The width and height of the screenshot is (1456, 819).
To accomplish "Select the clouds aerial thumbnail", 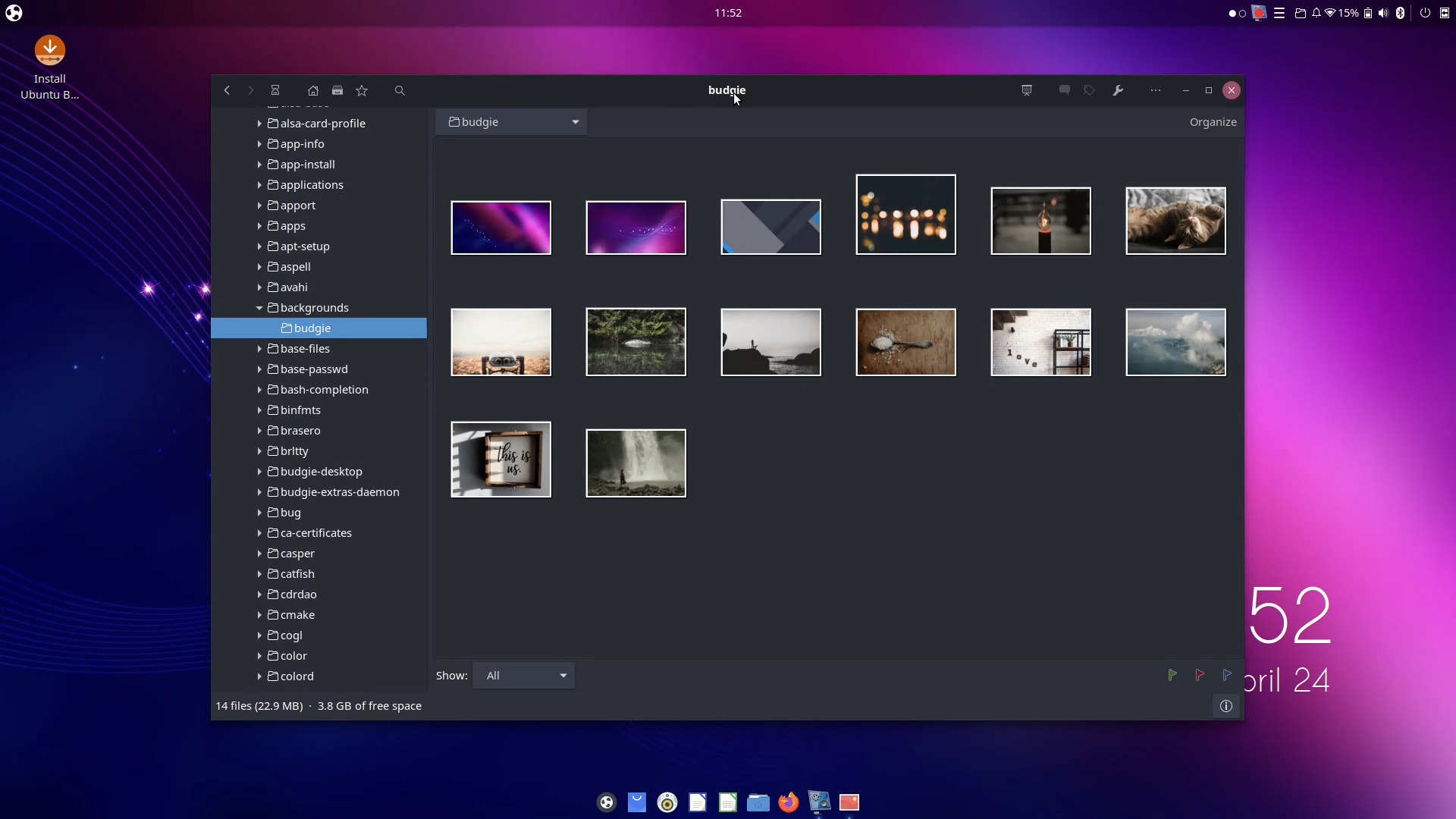I will 1175,342.
